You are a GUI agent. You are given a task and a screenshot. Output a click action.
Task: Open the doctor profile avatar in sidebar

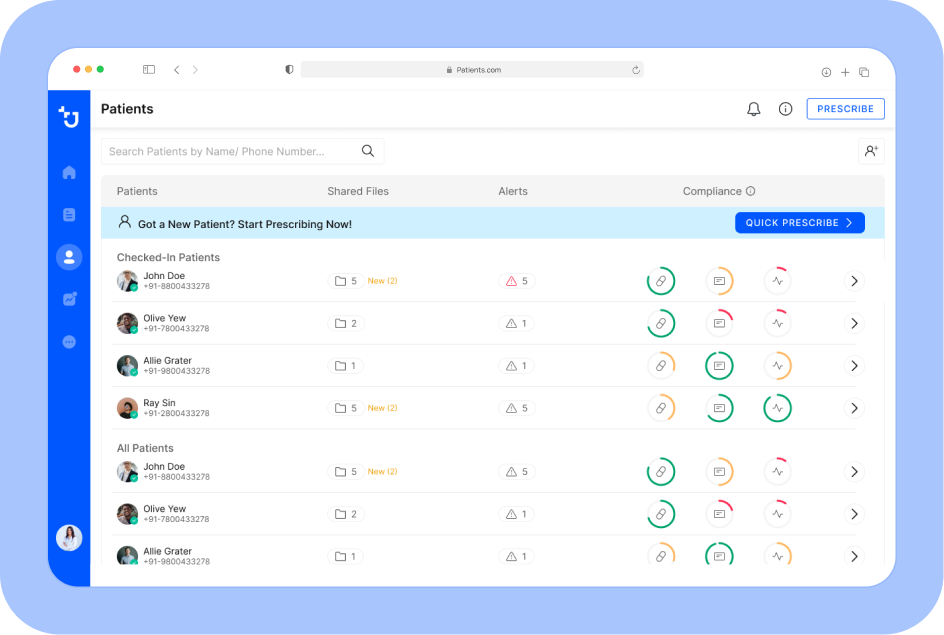pos(69,537)
